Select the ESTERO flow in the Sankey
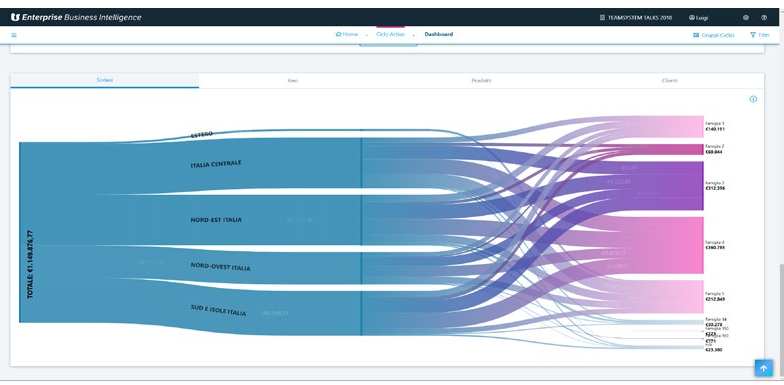 click(x=202, y=134)
